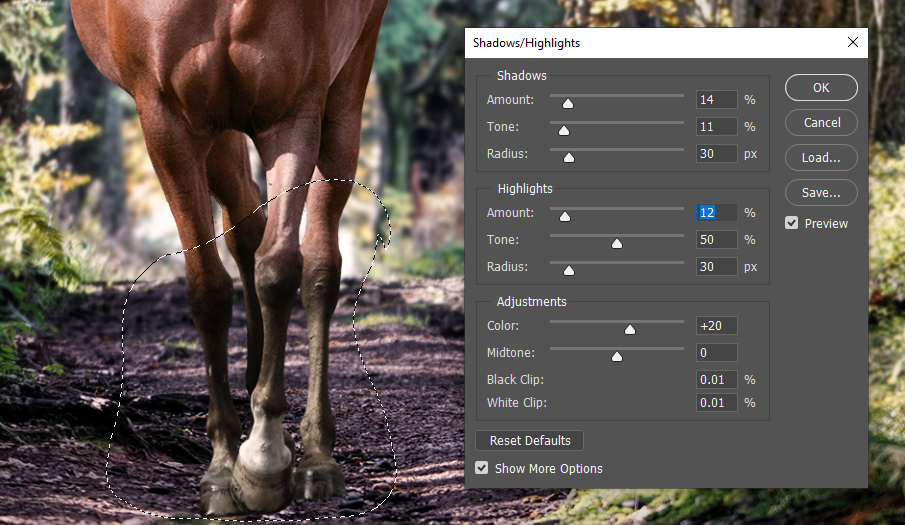Image resolution: width=905 pixels, height=525 pixels.
Task: Close the Shadows/Highlights dialog
Action: [x=852, y=42]
